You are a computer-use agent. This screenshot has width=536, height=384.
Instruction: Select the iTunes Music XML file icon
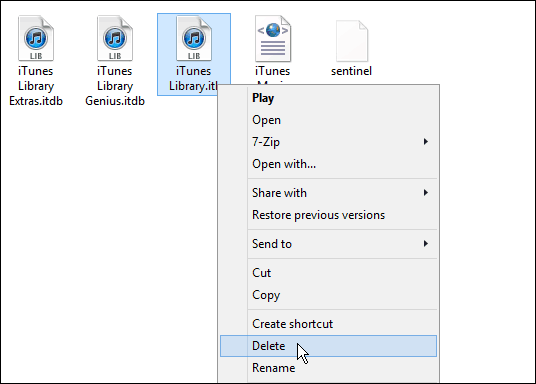pos(273,38)
